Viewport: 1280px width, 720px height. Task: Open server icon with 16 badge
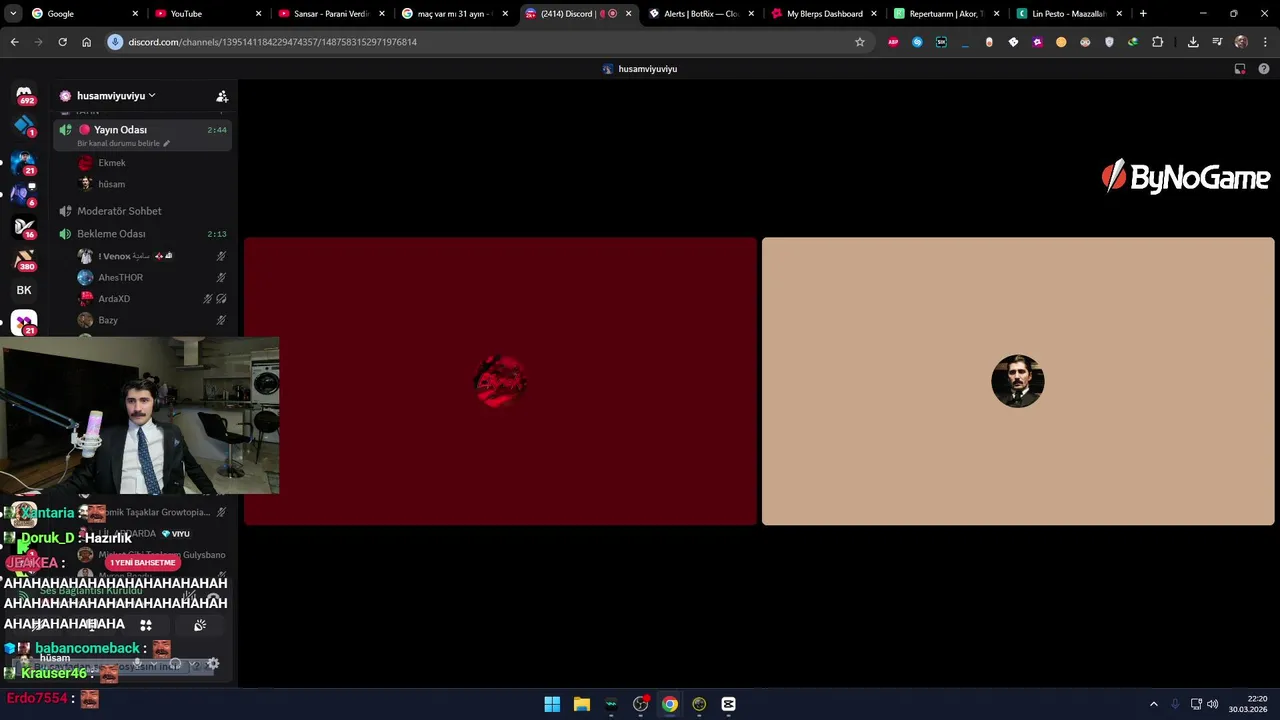point(24,226)
